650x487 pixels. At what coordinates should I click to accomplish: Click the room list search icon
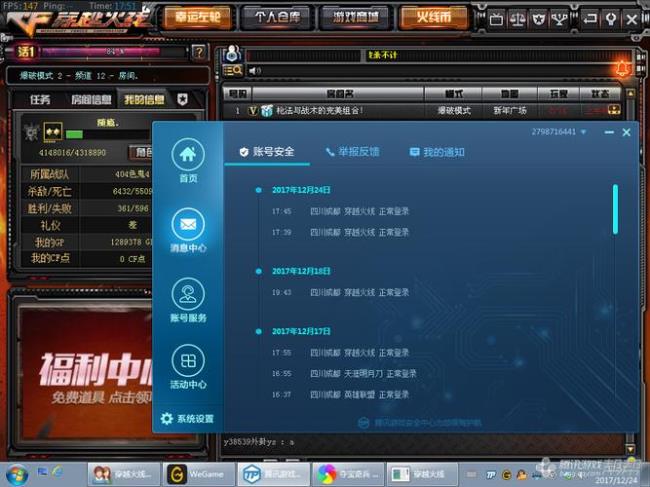(x=233, y=70)
